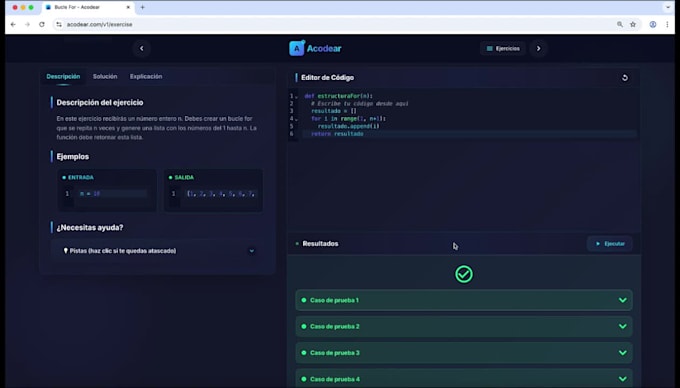The image size is (680, 388).
Task: Open tab search dropdown arrow
Action: coord(668,7)
